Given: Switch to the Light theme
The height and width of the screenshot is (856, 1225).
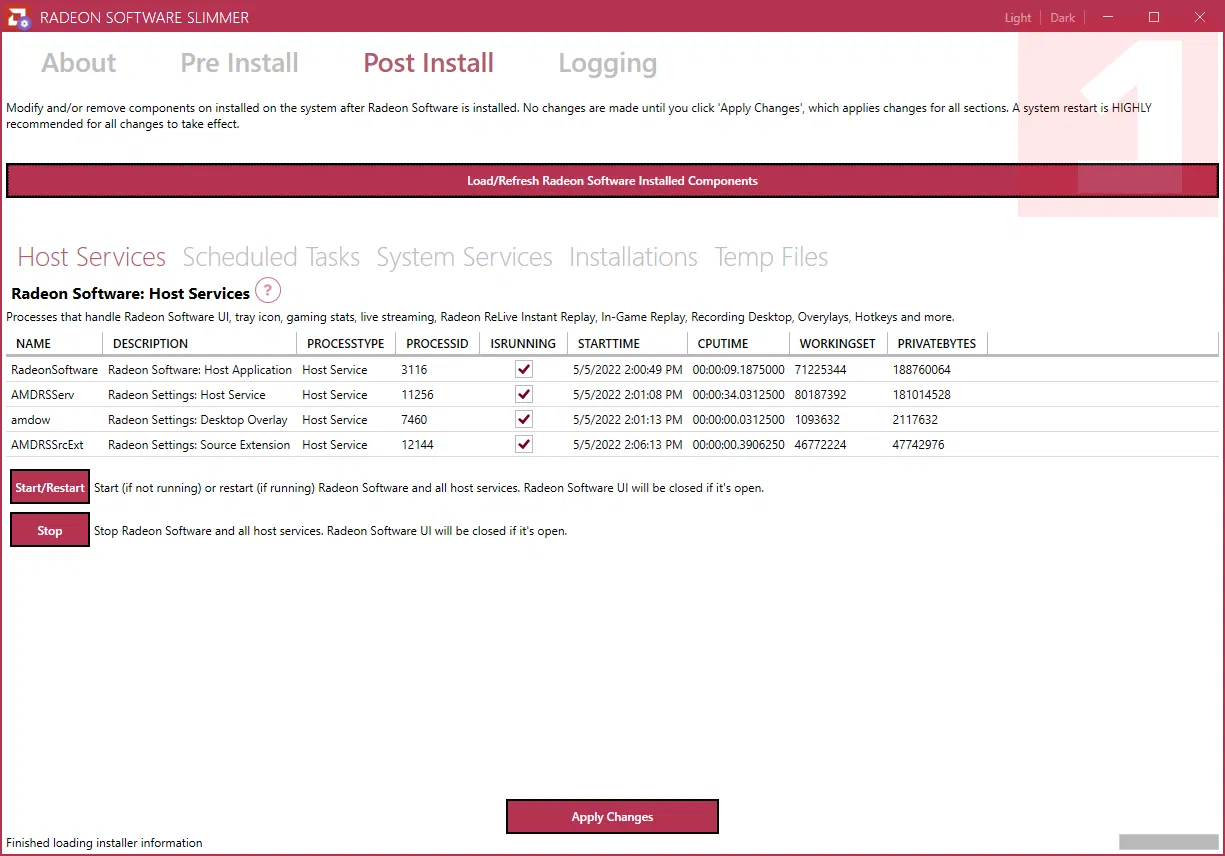Looking at the screenshot, I should [1018, 18].
